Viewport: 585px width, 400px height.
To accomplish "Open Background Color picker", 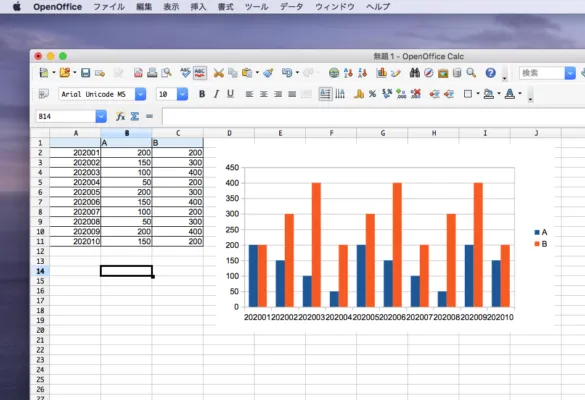I will click(x=488, y=94).
